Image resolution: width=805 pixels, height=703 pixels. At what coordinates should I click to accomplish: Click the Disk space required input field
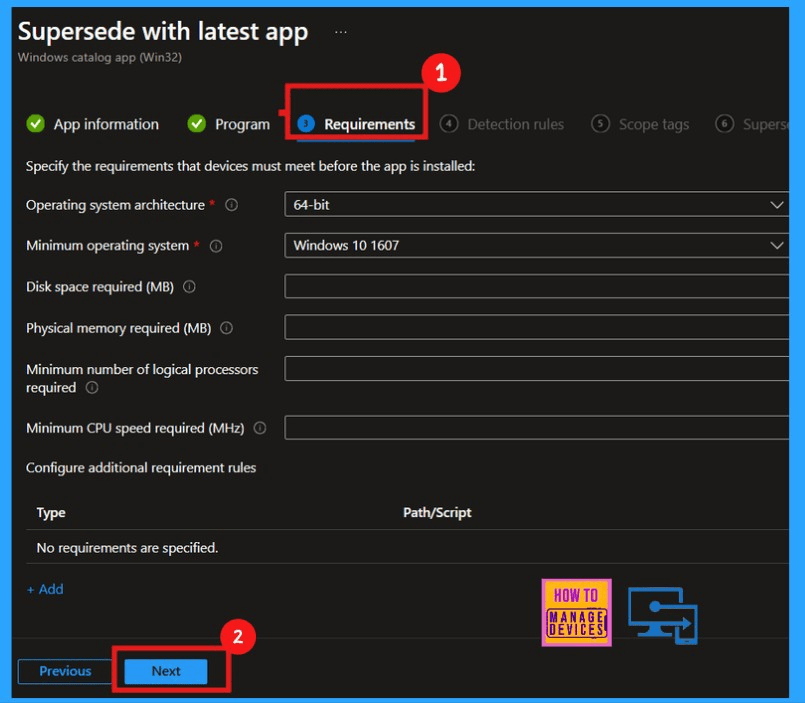[536, 287]
